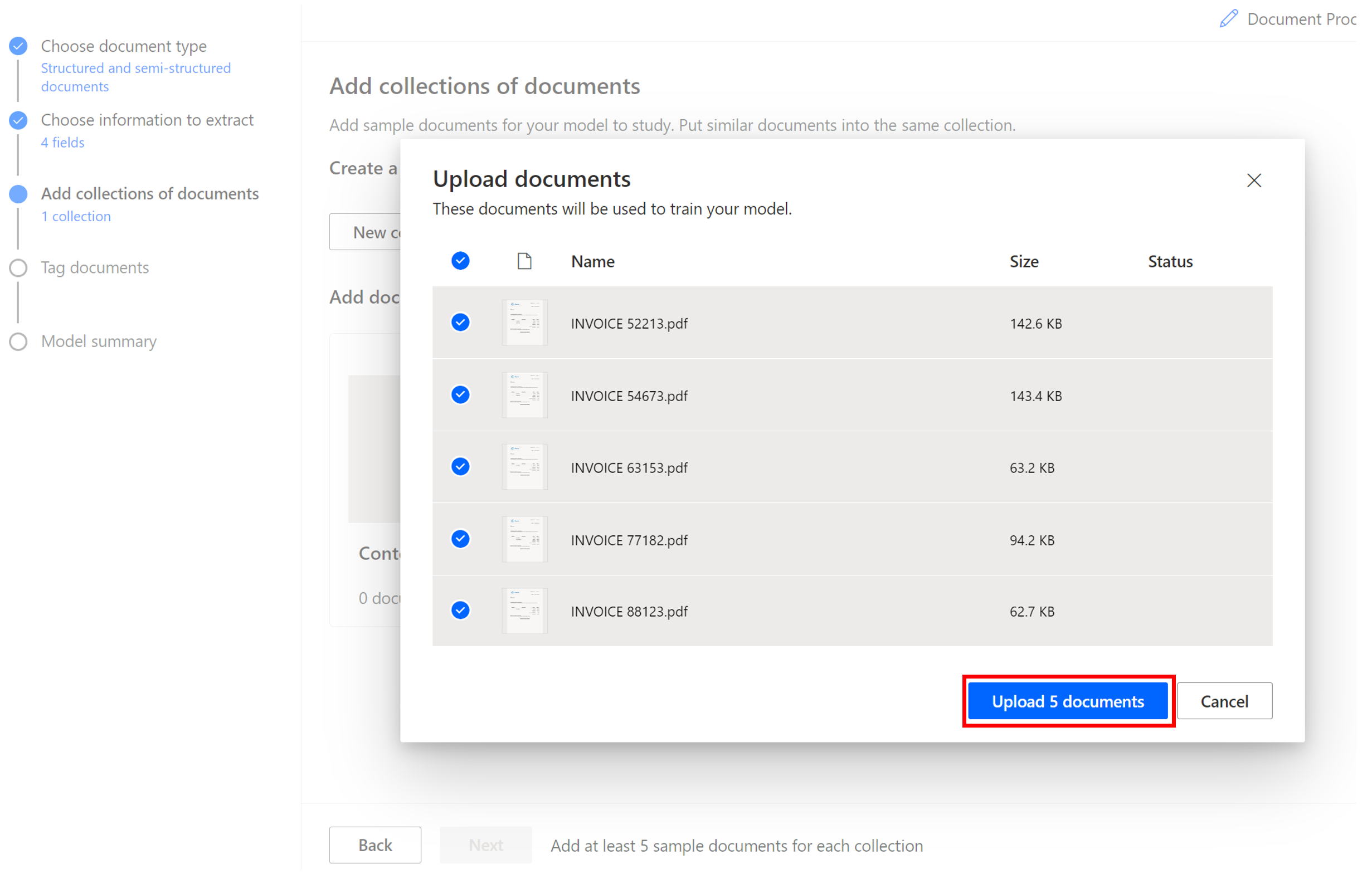
Task: Uncheck INVOICE 54673.pdf in the upload list
Action: pyautogui.click(x=460, y=395)
